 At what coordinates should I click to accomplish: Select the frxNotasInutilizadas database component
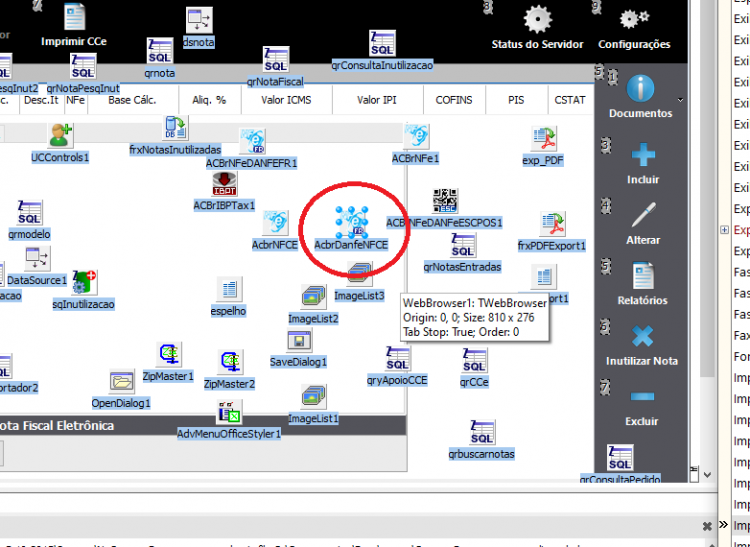[x=175, y=128]
